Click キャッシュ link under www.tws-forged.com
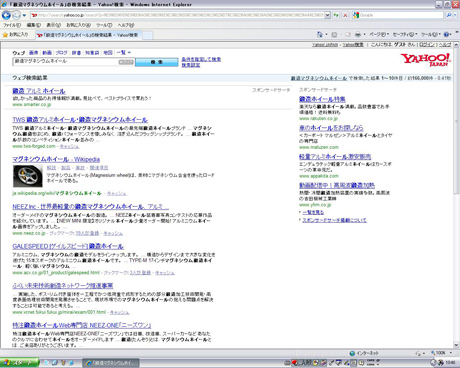 69,146
